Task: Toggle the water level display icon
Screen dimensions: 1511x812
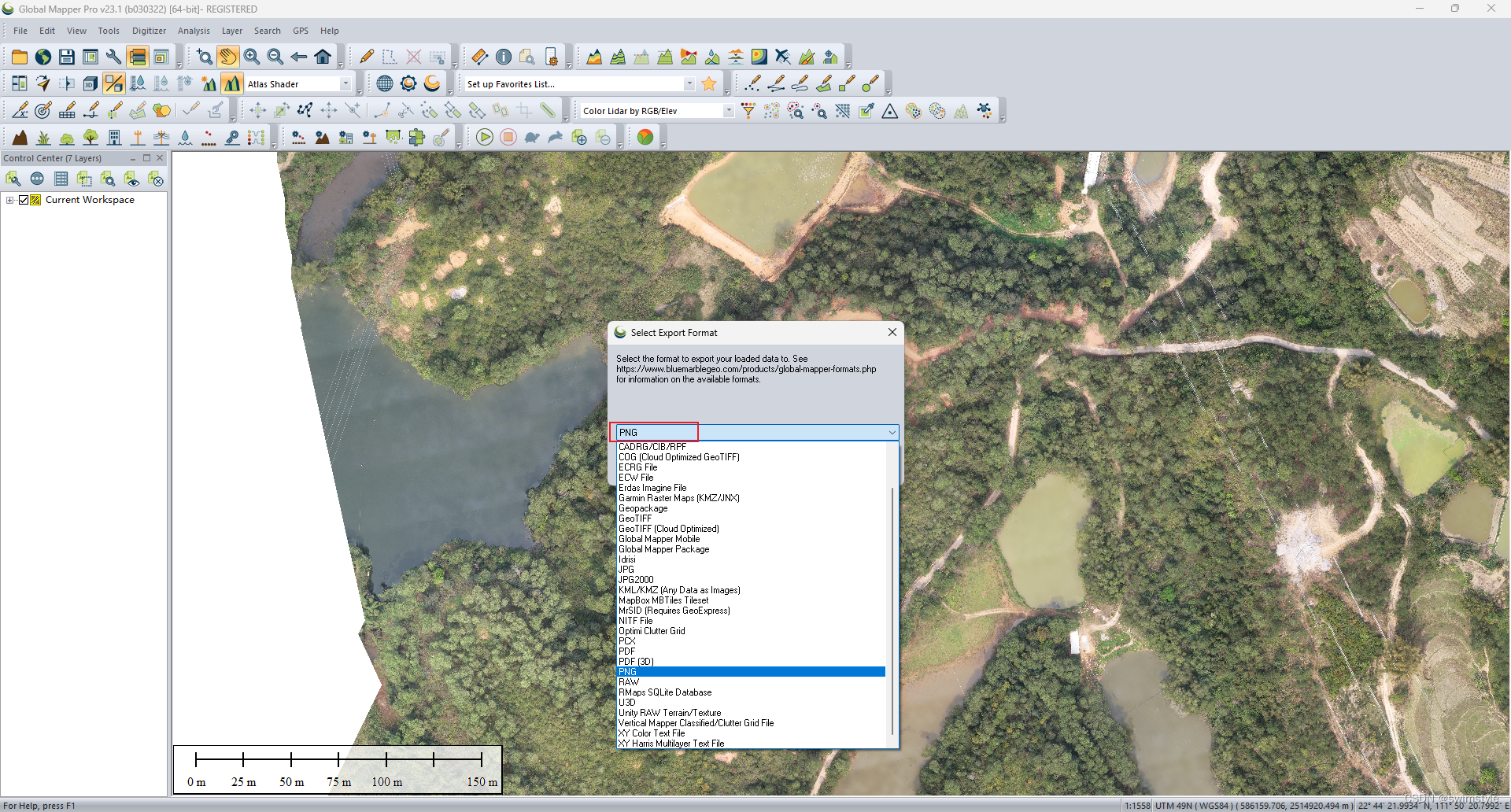Action: [138, 83]
